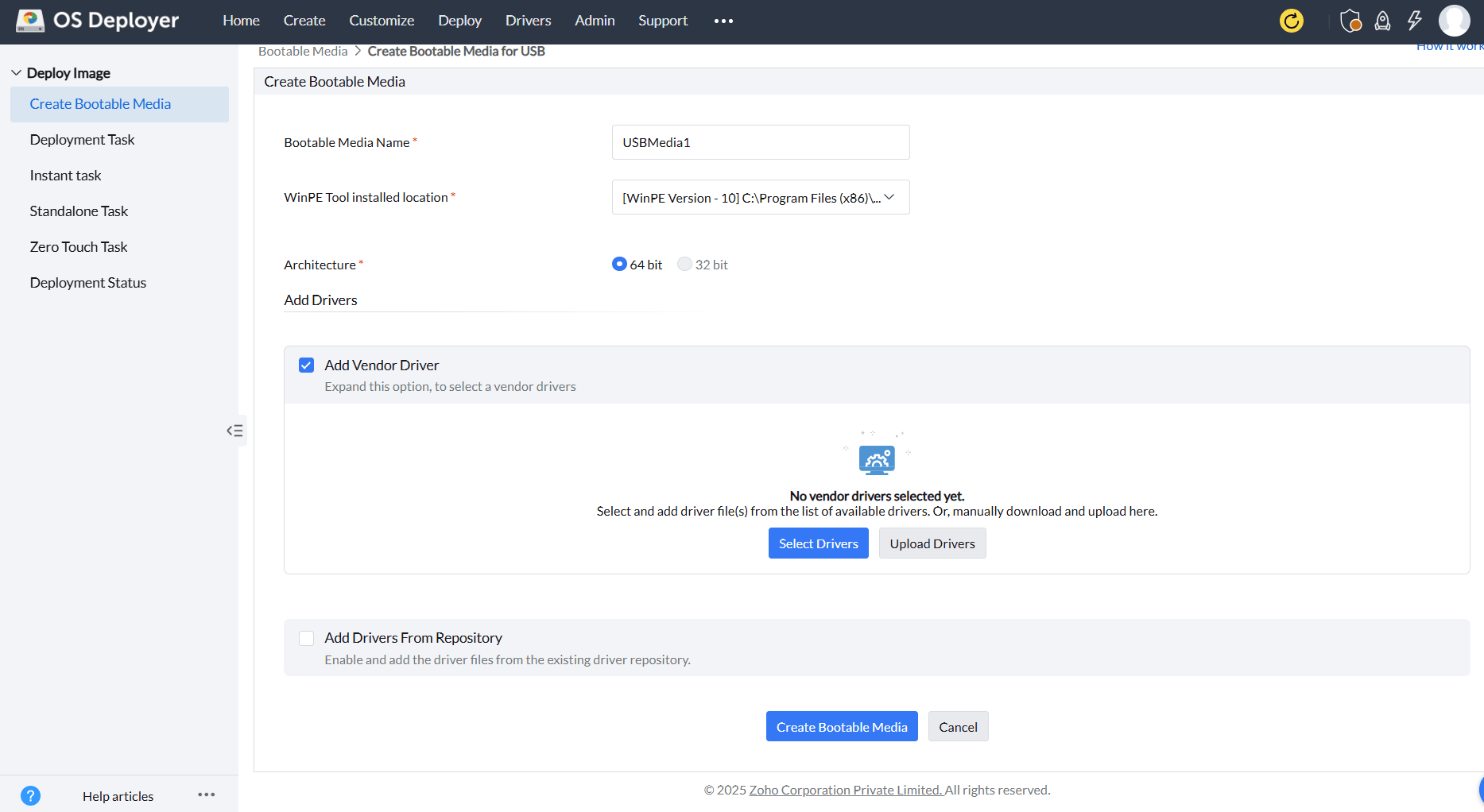The height and width of the screenshot is (812, 1484).
Task: Click the OS Deployer logo
Action: (x=95, y=20)
